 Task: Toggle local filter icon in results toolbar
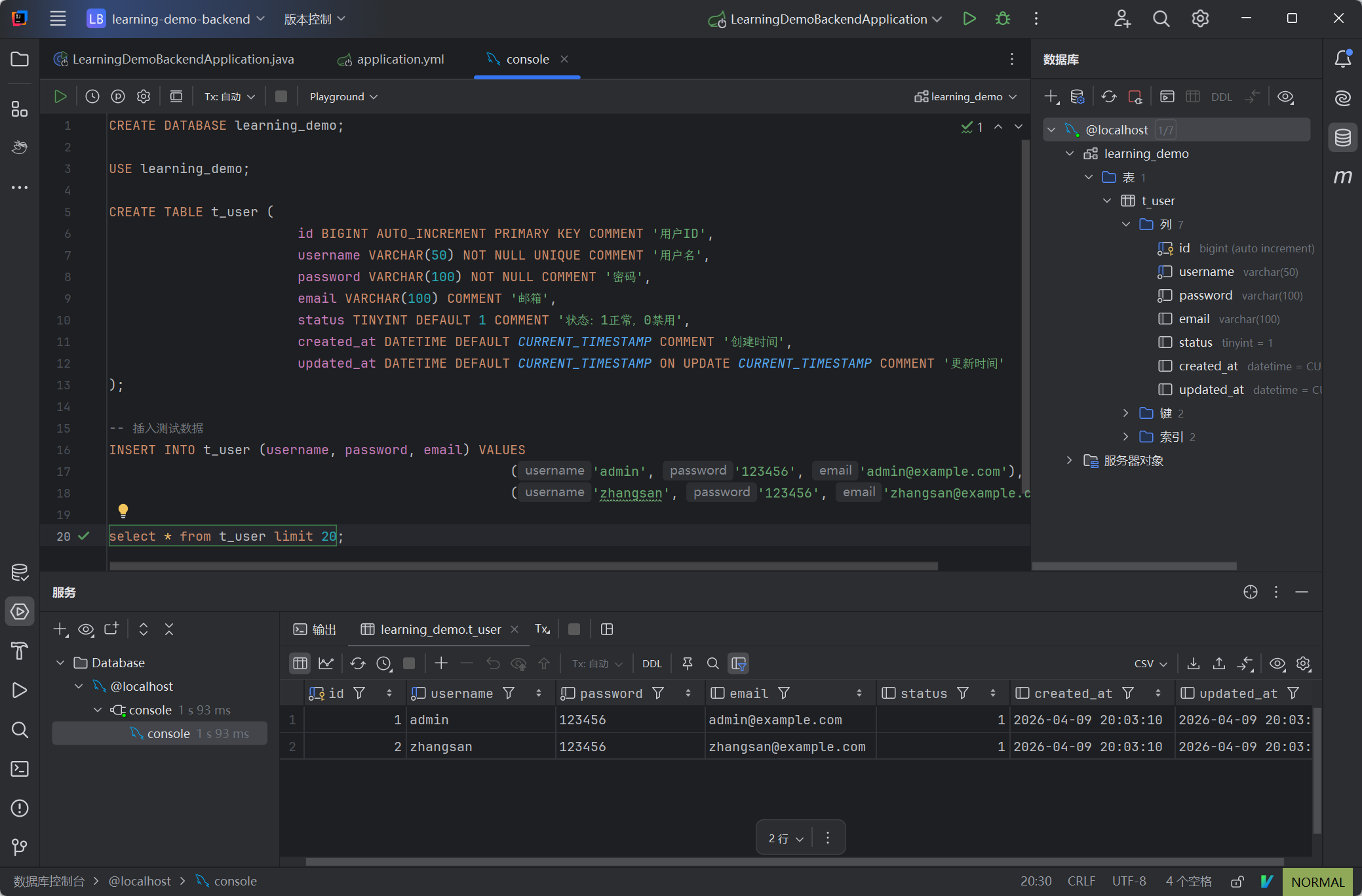tap(739, 663)
